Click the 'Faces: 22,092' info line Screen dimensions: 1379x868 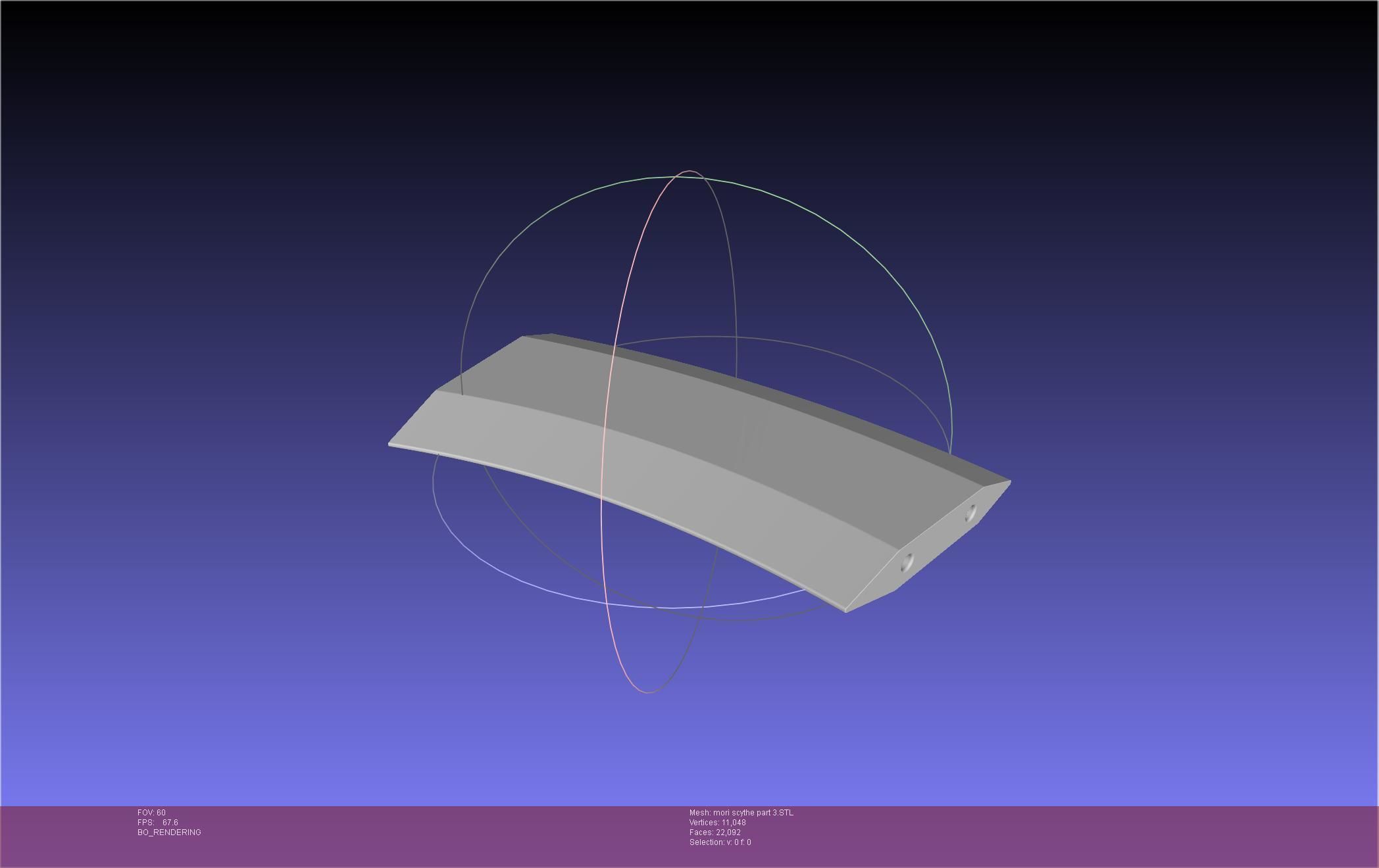tap(715, 832)
